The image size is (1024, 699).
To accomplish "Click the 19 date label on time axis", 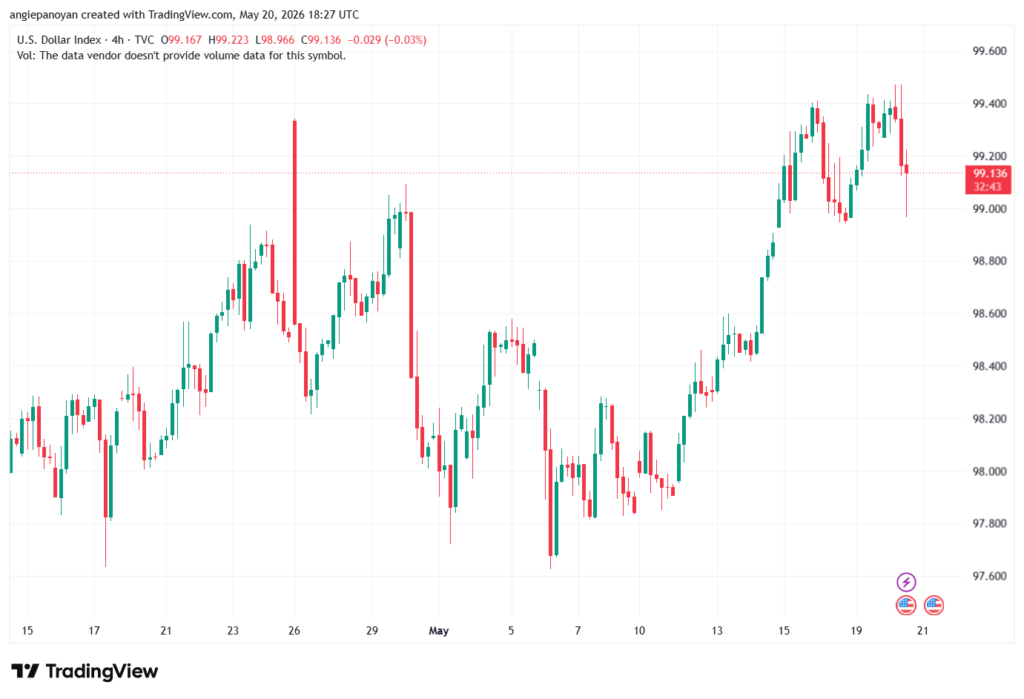I will pos(856,630).
